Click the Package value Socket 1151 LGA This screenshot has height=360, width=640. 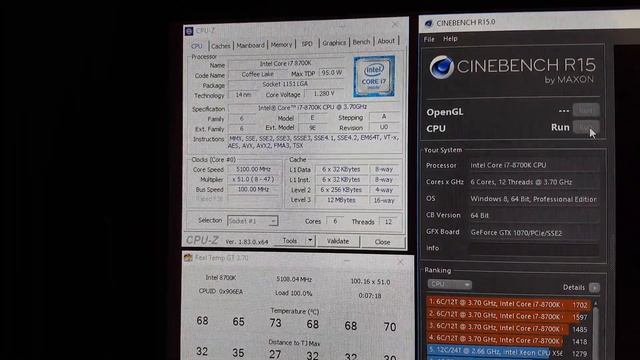tap(285, 84)
